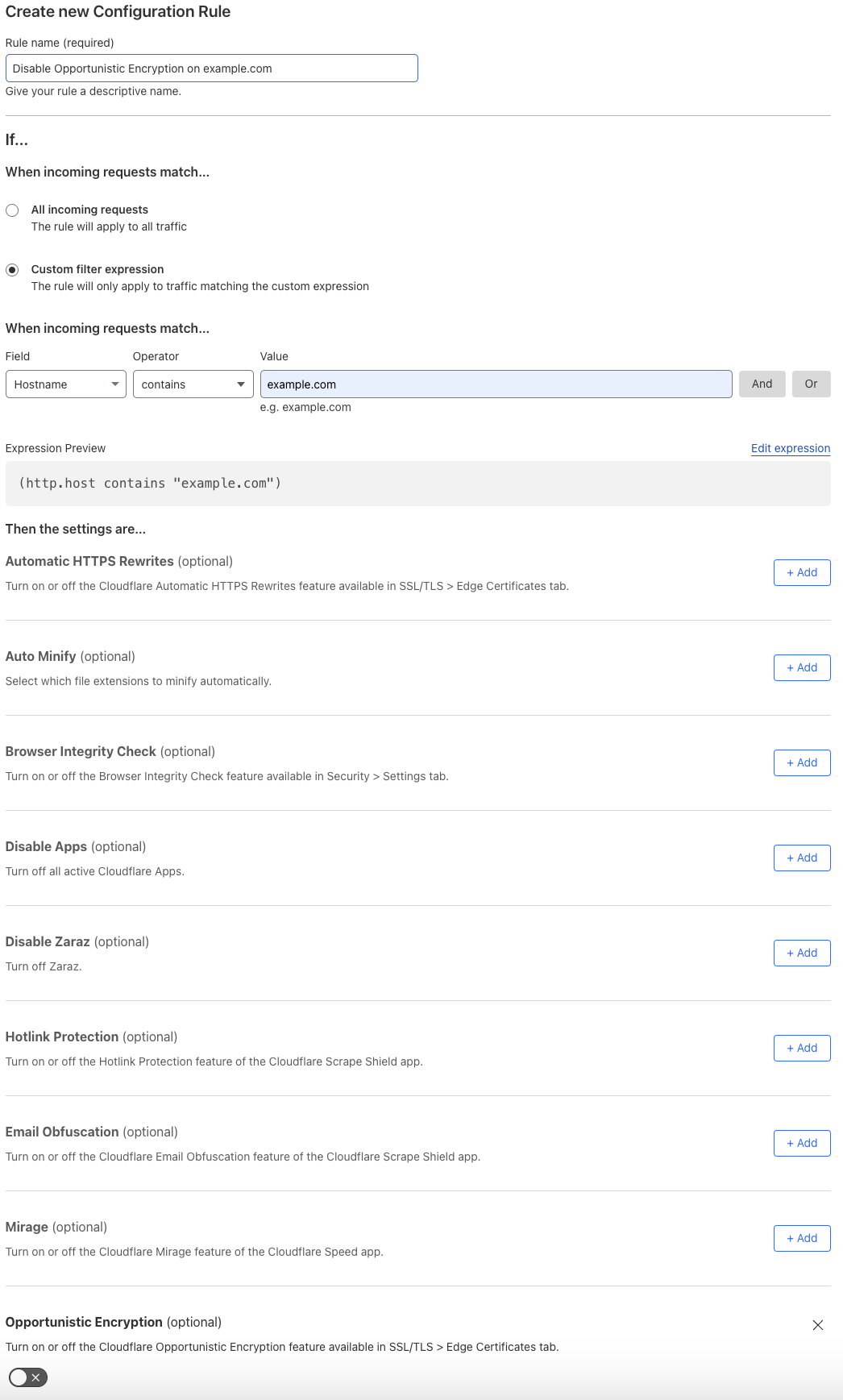Open the Operator dropdown showing contains

pos(193,384)
